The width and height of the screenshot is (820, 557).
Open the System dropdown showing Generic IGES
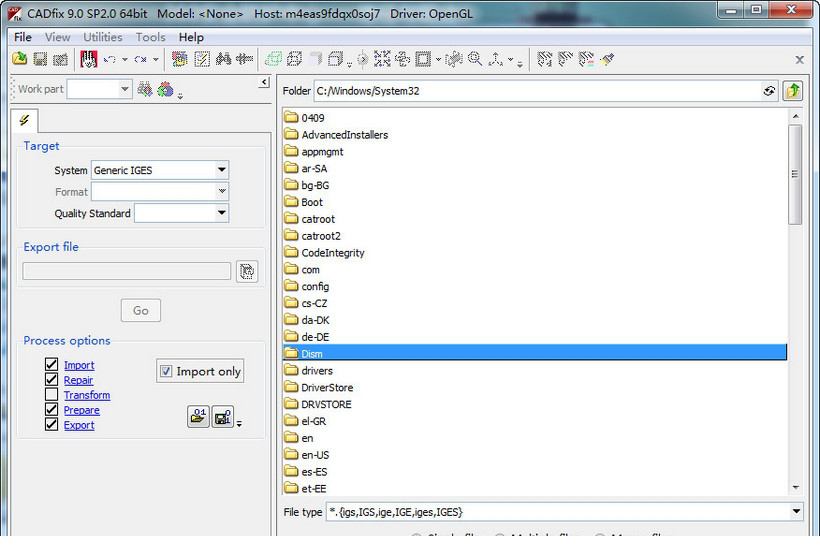[x=222, y=170]
